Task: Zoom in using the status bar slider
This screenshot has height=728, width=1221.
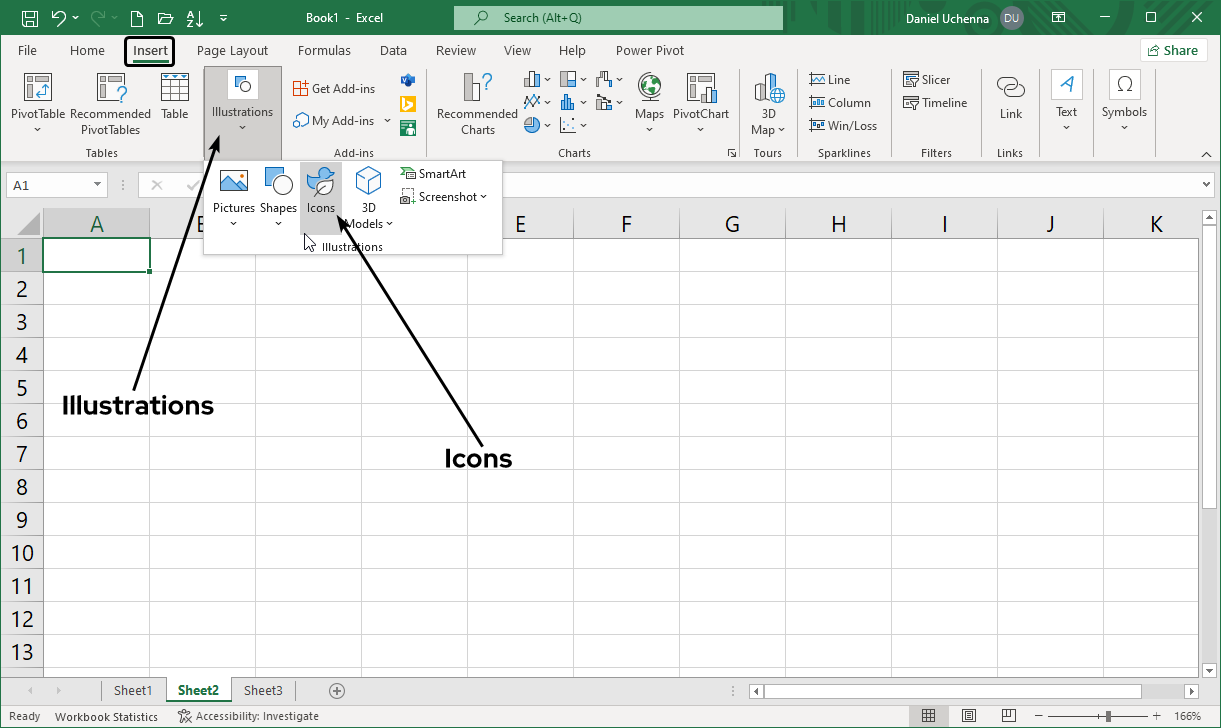Action: 1155,716
